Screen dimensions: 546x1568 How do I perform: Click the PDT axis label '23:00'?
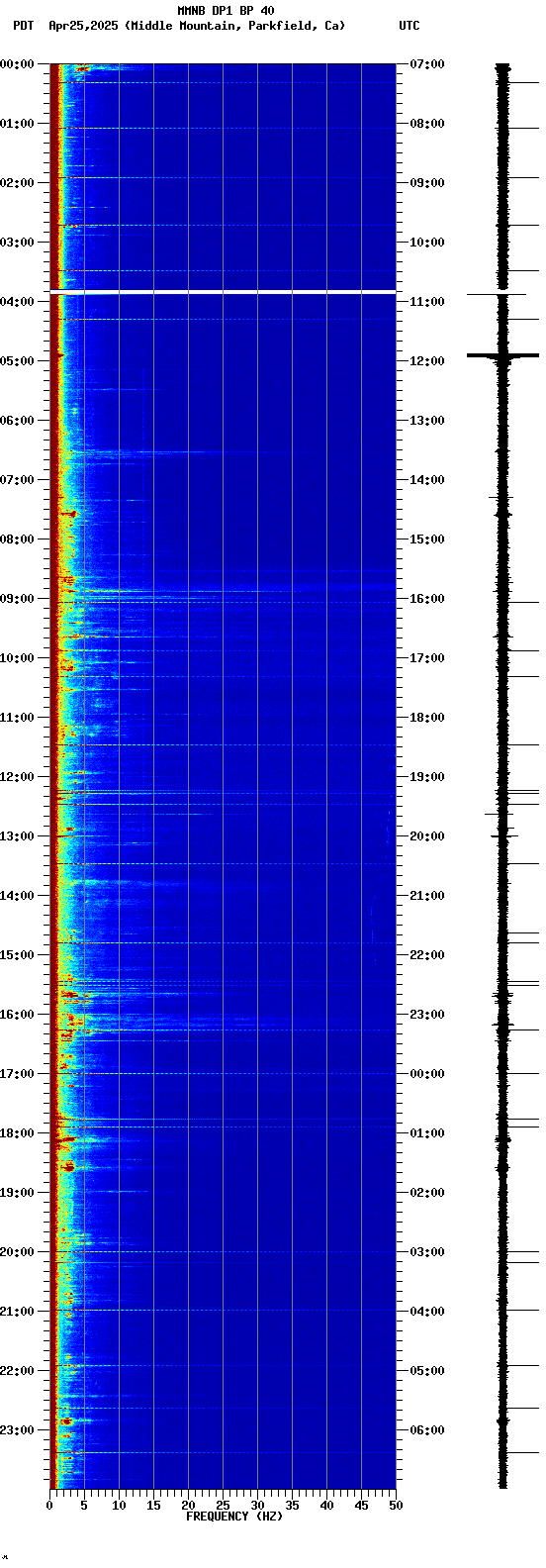(17, 1430)
